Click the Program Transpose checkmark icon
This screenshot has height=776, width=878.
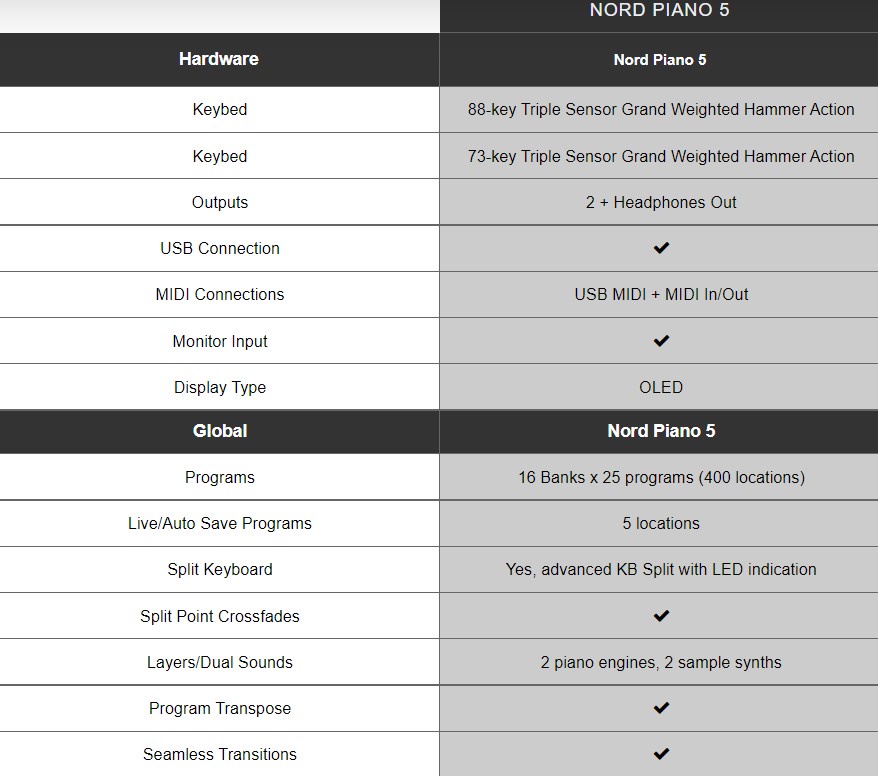tap(661, 708)
